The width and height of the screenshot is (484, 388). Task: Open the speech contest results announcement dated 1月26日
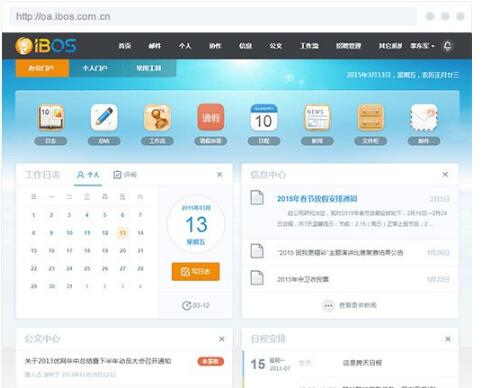pos(340,253)
